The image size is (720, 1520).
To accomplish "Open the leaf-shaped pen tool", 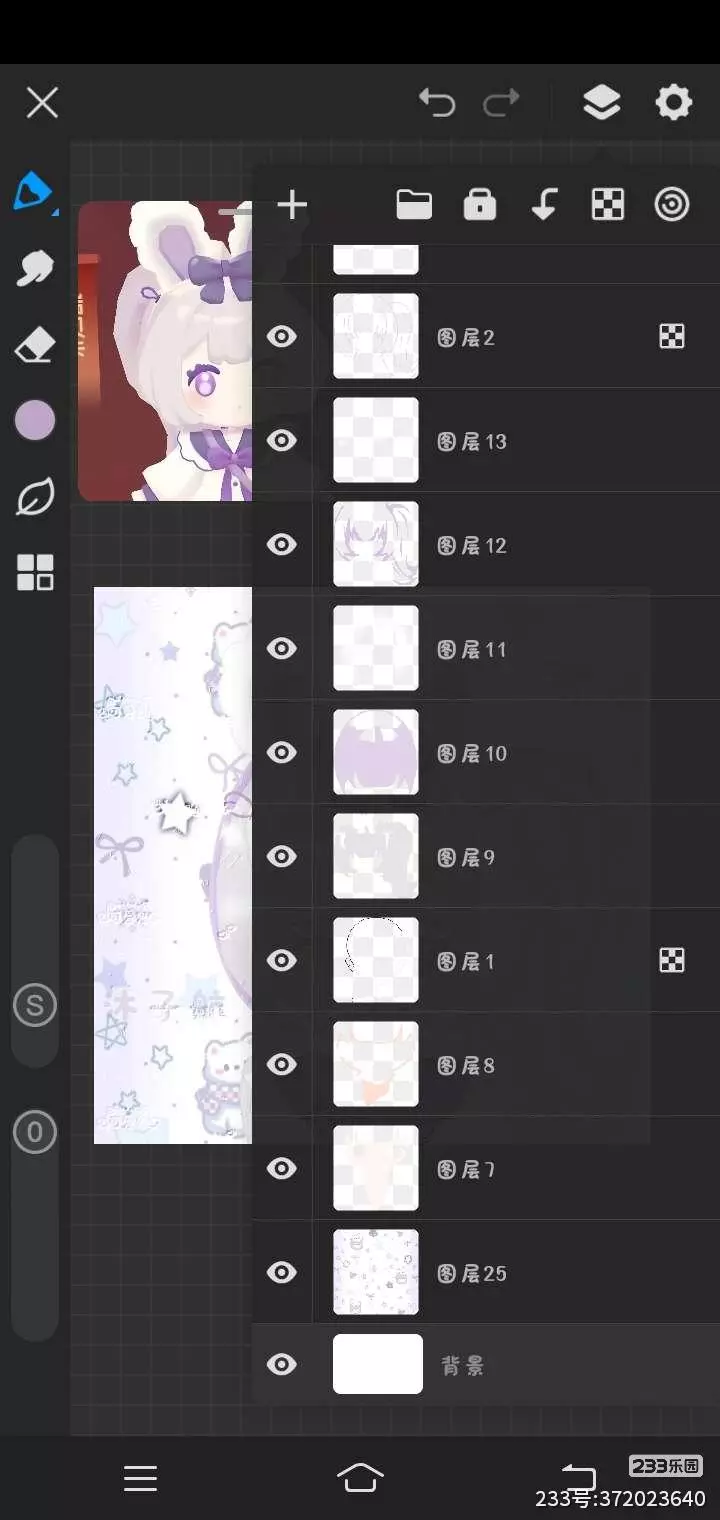I will (x=35, y=497).
